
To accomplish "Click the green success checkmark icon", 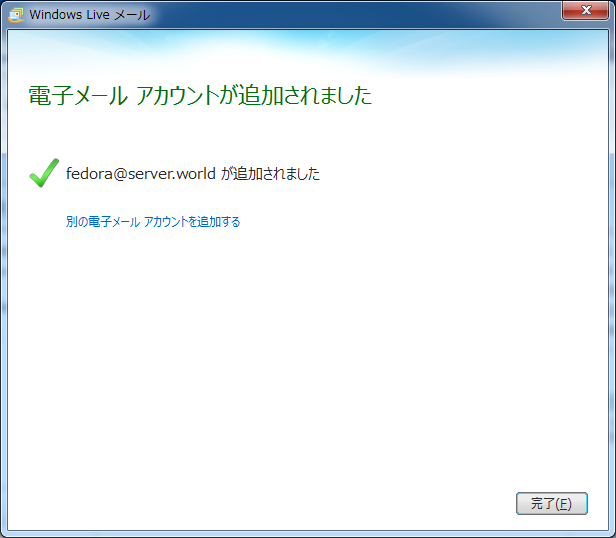I will 44,173.
